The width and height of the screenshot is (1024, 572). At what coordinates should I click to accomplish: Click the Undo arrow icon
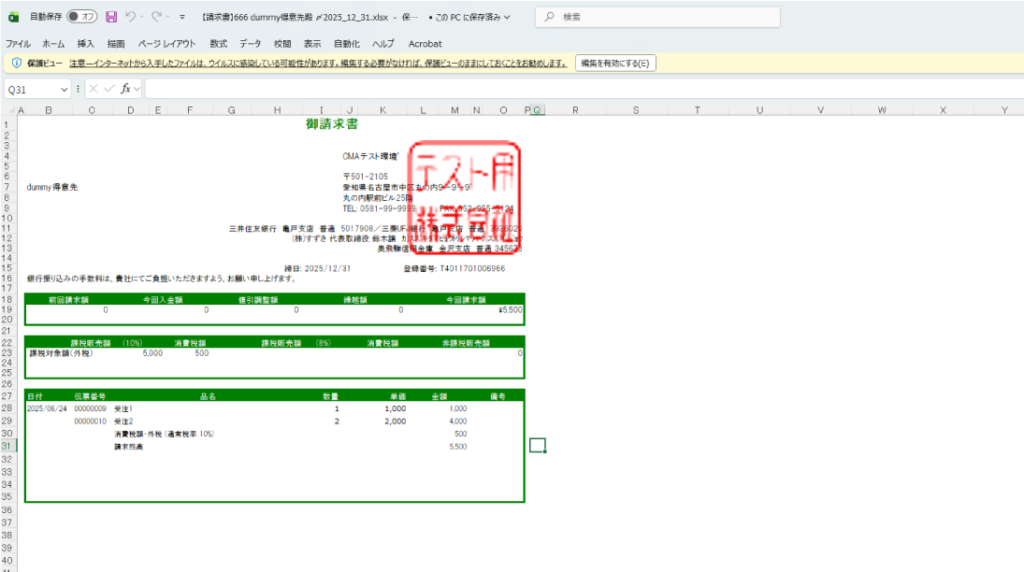point(131,17)
